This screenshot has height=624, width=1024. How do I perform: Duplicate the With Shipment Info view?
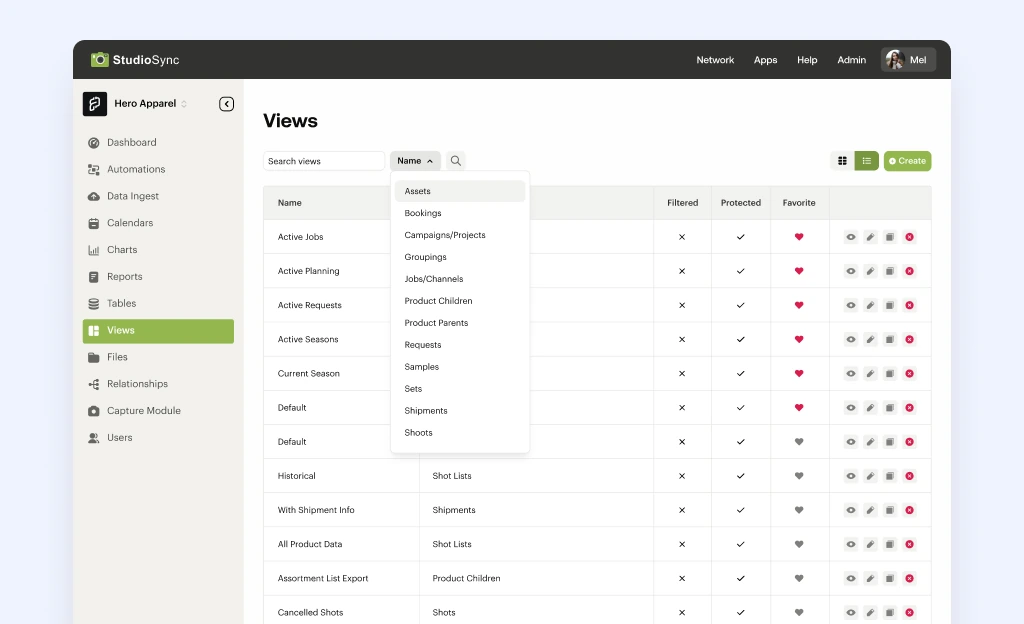pyautogui.click(x=889, y=510)
